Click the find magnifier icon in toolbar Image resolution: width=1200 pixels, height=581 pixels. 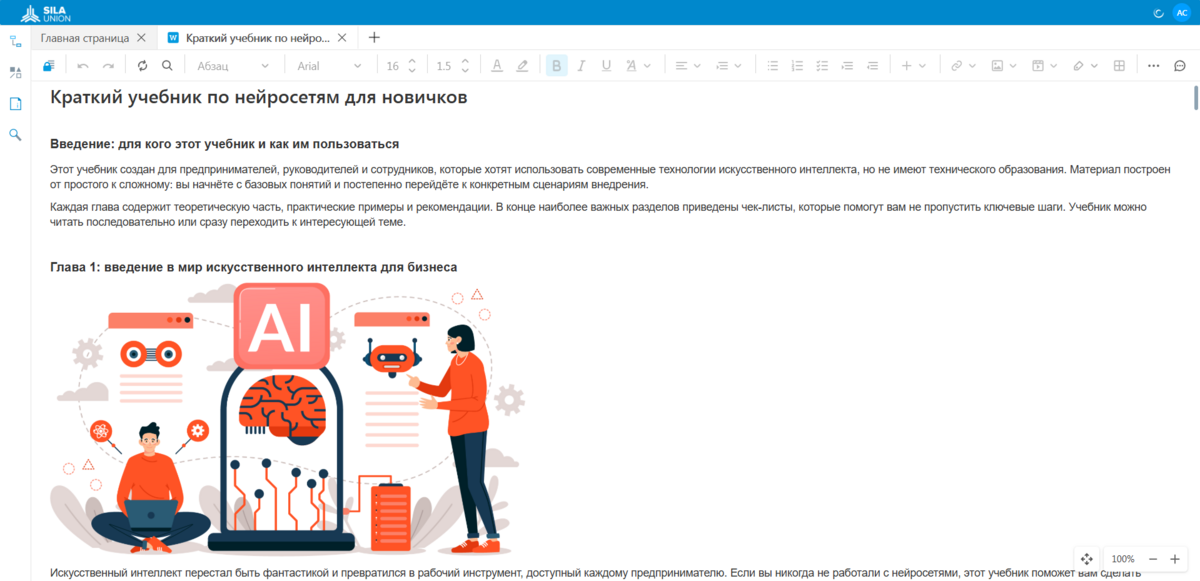[167, 66]
